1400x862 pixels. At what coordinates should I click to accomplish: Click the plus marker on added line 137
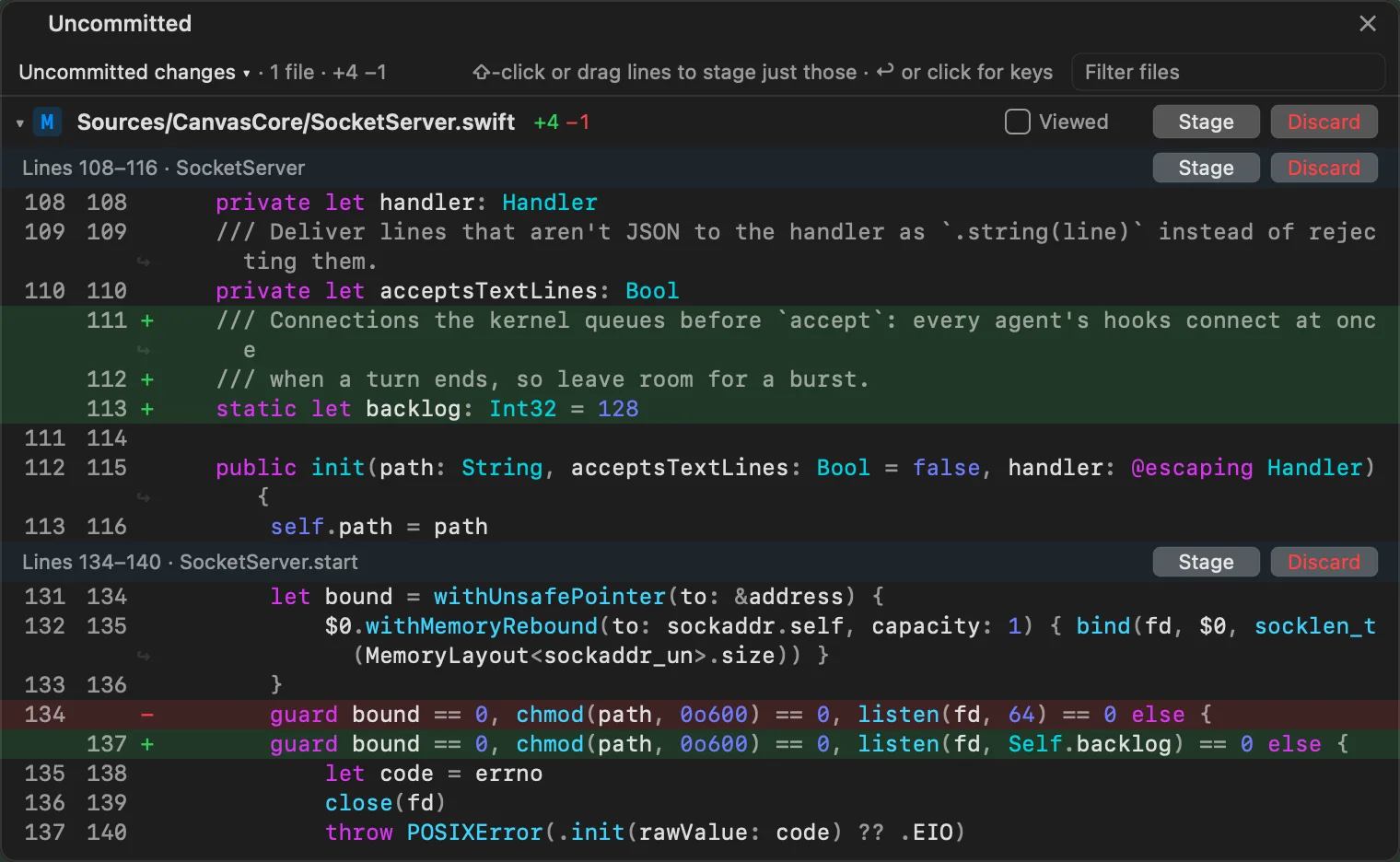tap(147, 744)
